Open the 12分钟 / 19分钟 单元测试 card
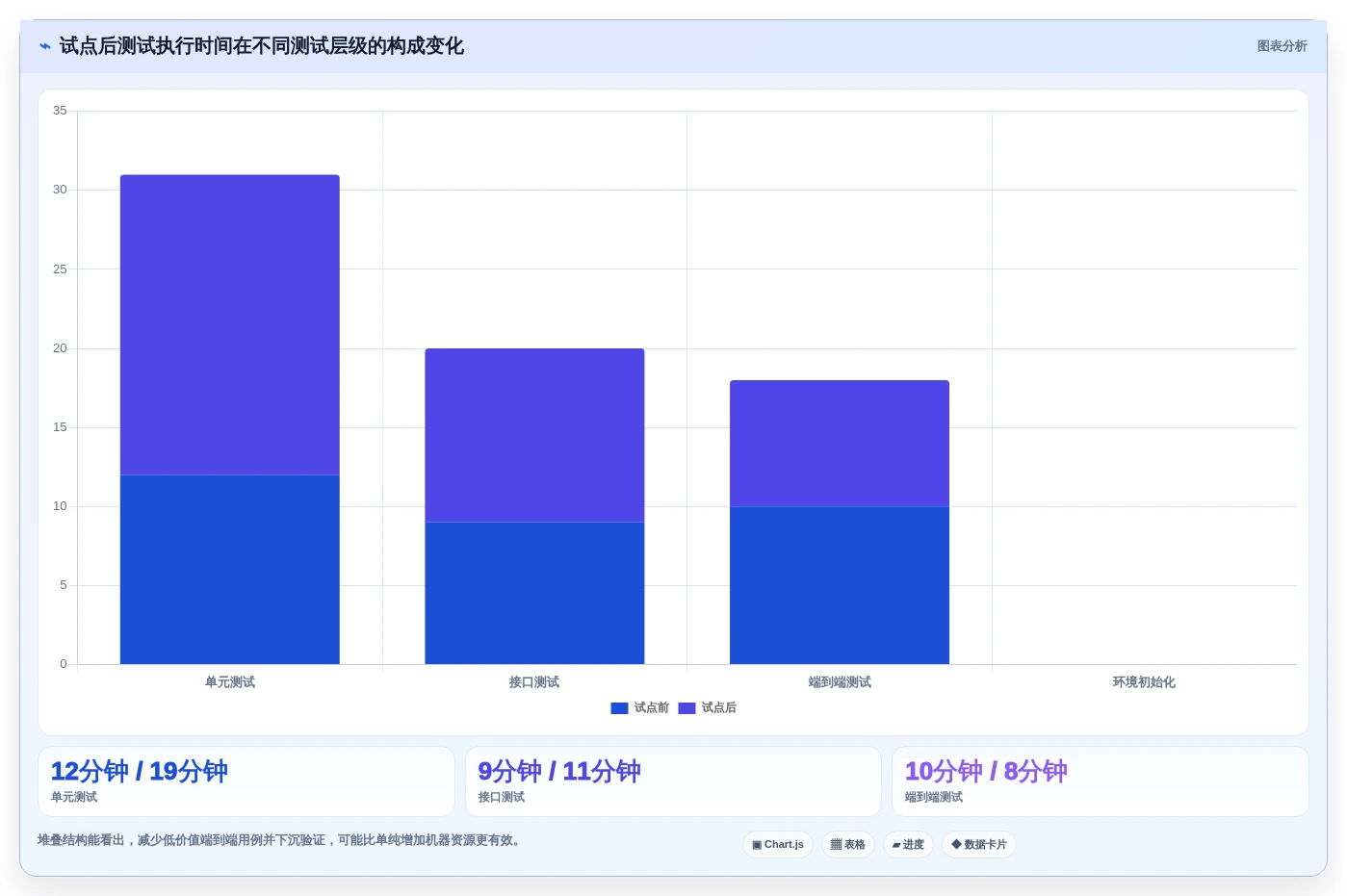The image size is (1347, 896). click(246, 781)
